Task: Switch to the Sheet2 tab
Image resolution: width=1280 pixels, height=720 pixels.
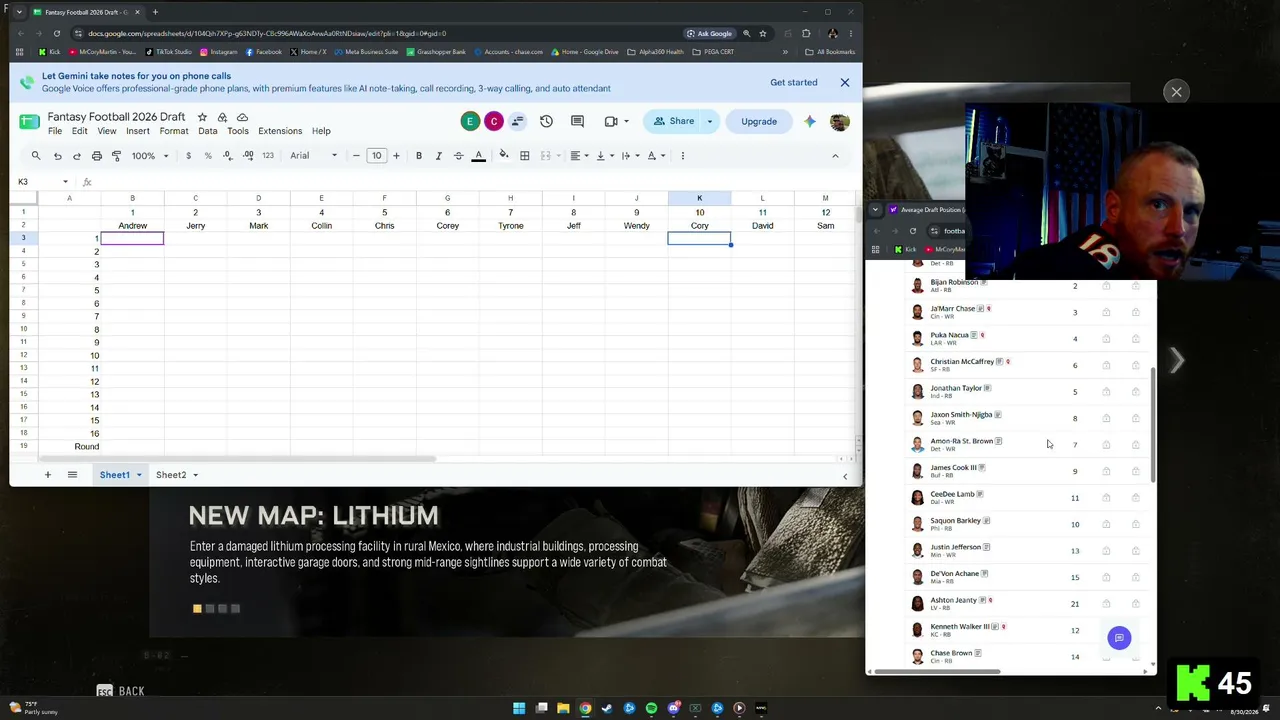Action: 171,475
